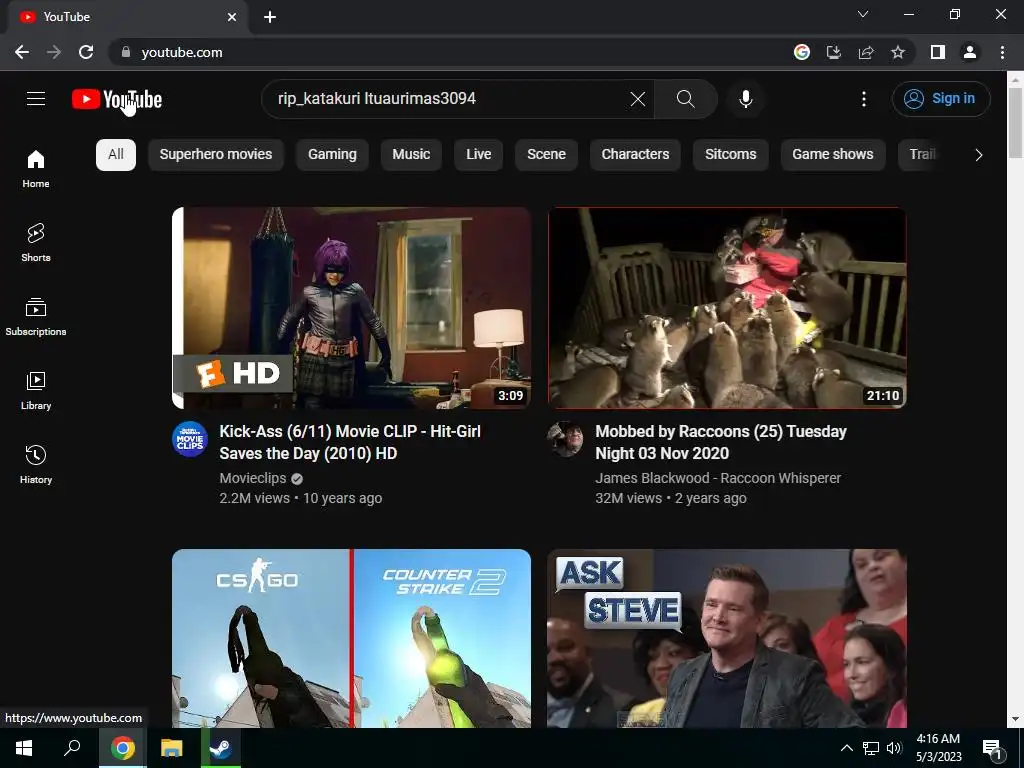Open Subscriptions in sidebar
The width and height of the screenshot is (1024, 768).
(36, 317)
